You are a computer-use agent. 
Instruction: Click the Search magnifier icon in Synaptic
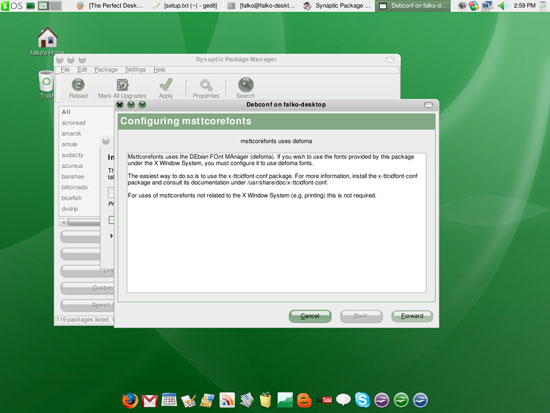(246, 85)
